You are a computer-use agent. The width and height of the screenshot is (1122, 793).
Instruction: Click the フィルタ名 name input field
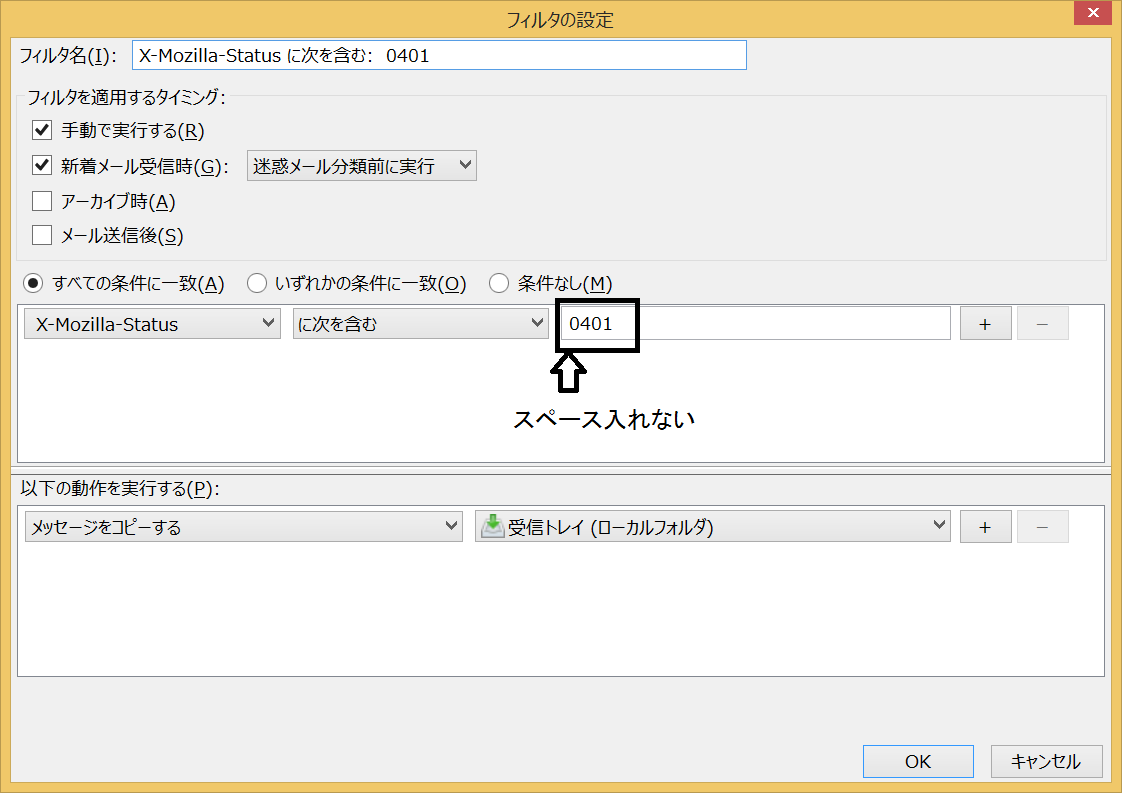439,55
